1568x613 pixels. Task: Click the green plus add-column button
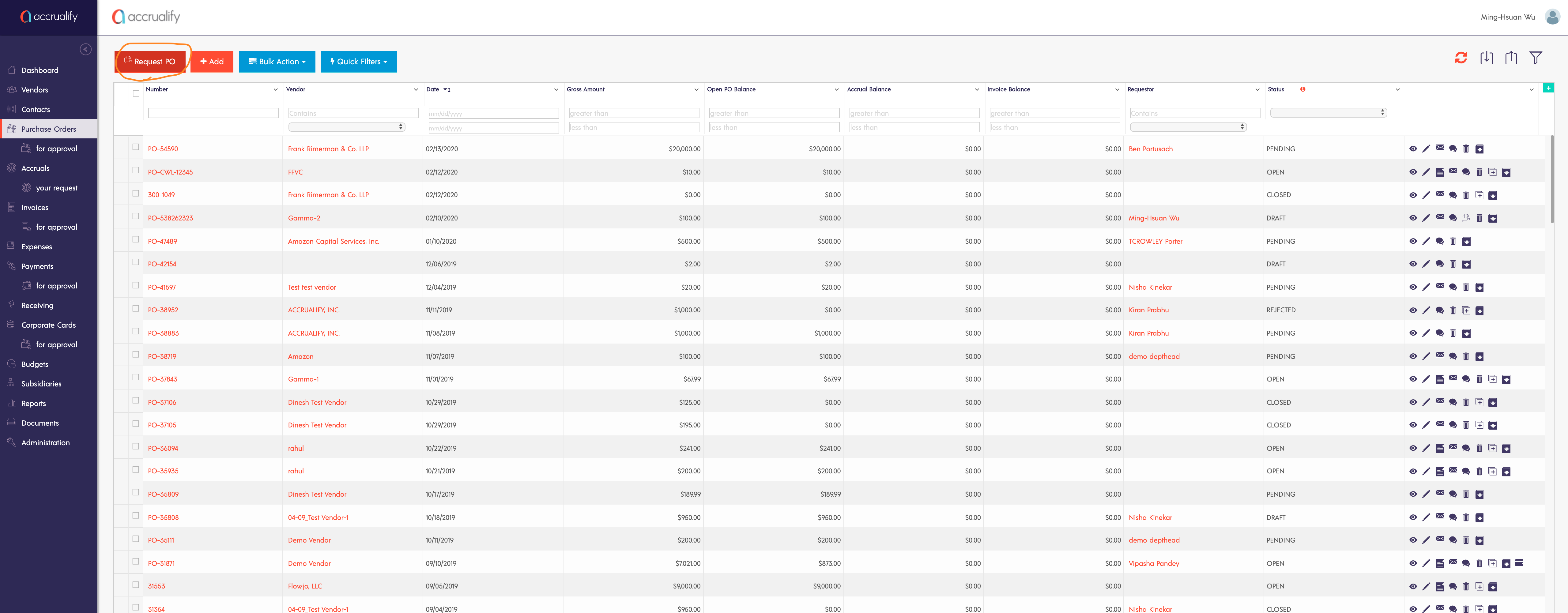click(1548, 88)
